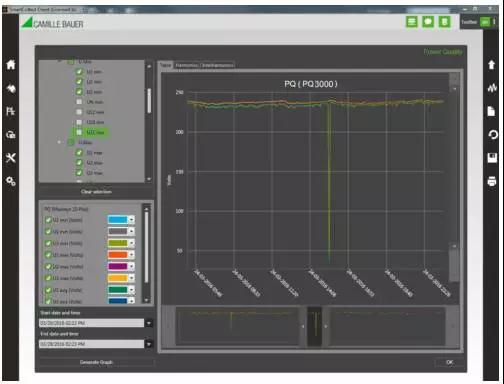Viewport: 504px width, 384px height.
Task: Switch to the Harmonics tab
Action: point(187,65)
